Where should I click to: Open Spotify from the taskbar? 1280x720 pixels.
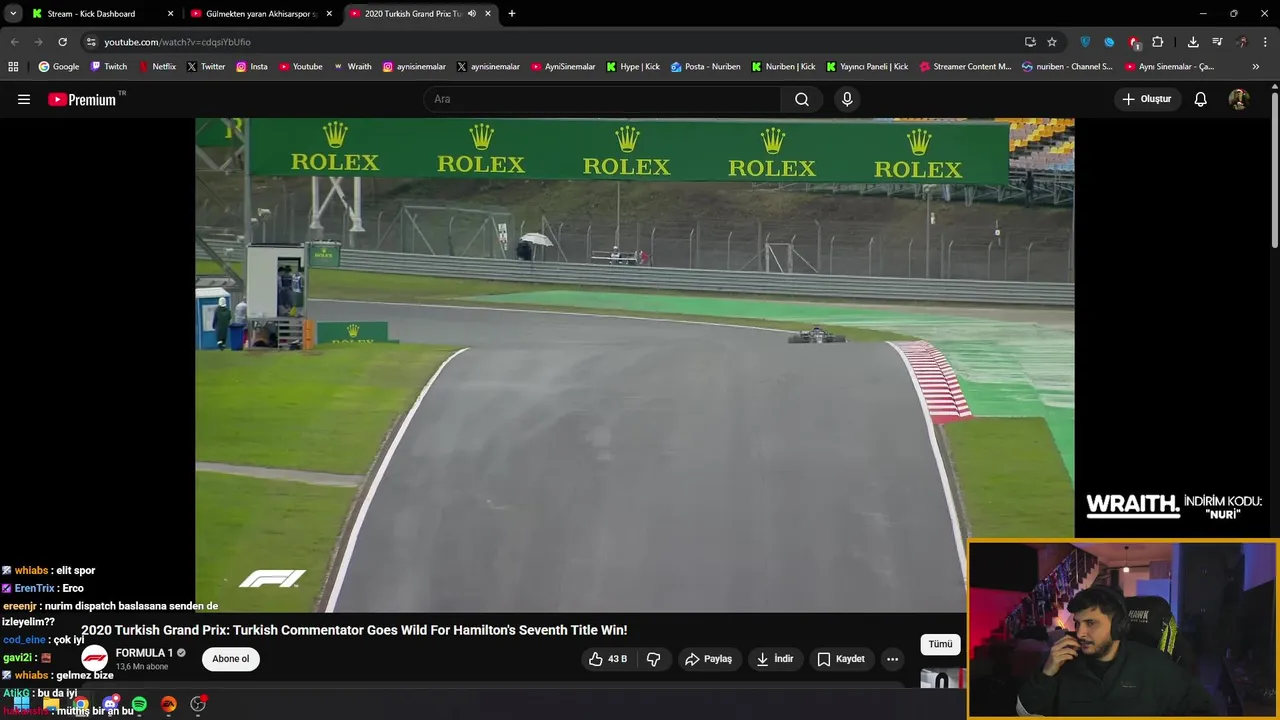click(x=139, y=704)
